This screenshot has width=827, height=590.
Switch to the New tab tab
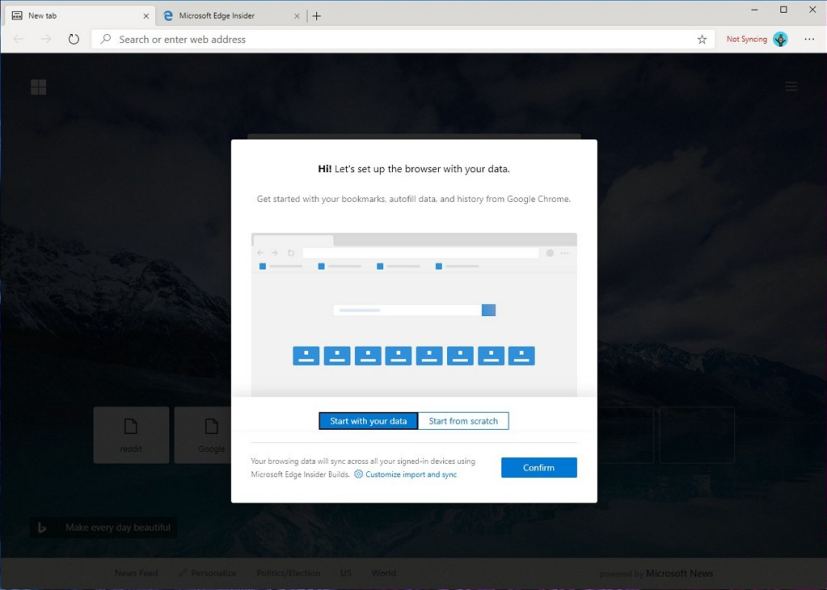(x=80, y=16)
